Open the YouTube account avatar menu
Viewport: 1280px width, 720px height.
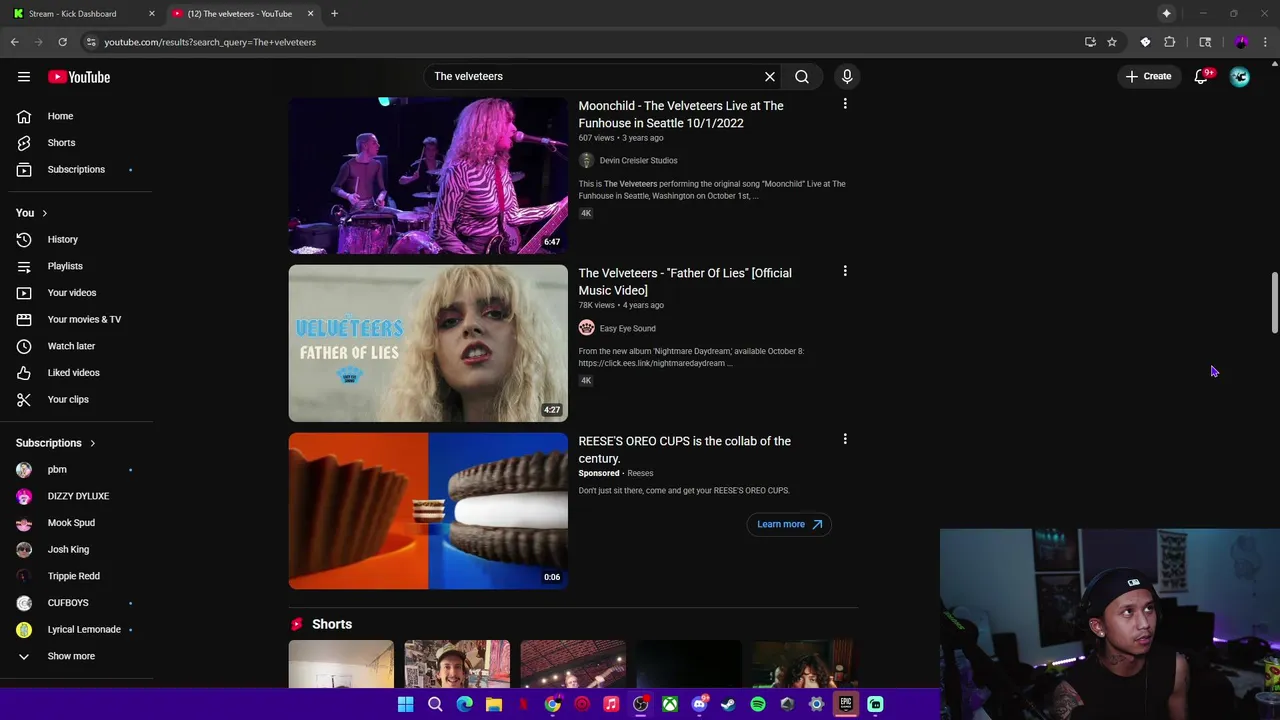click(1240, 77)
